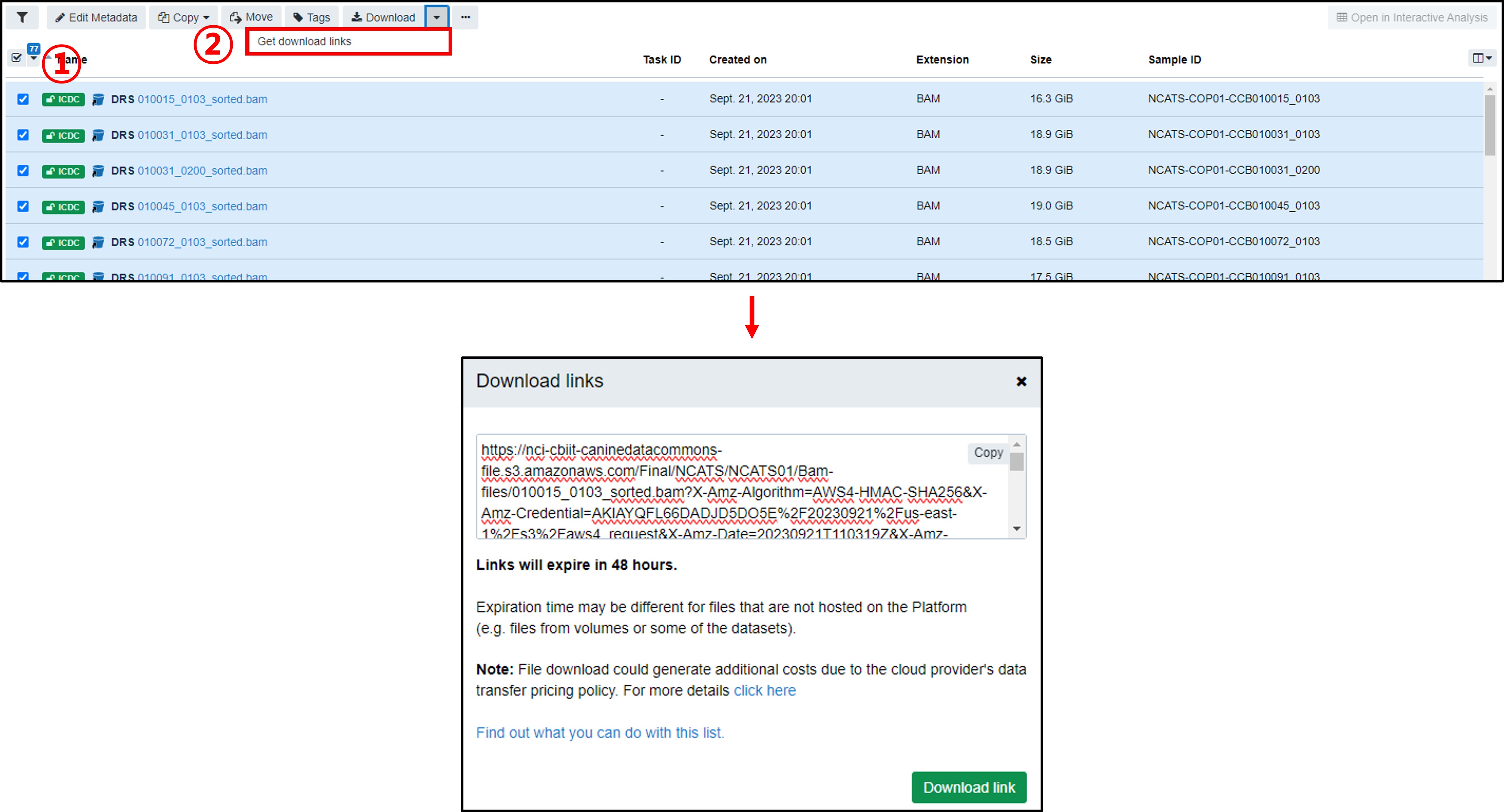Open file 010031_0103_sorted.bam
Image resolution: width=1504 pixels, height=812 pixels.
point(202,135)
